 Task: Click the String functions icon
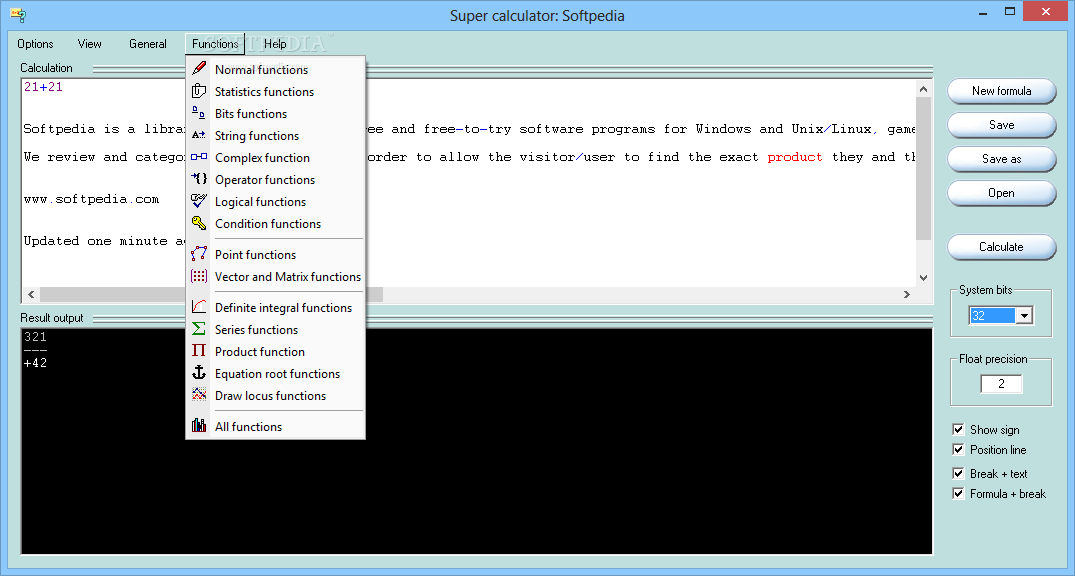click(x=199, y=135)
